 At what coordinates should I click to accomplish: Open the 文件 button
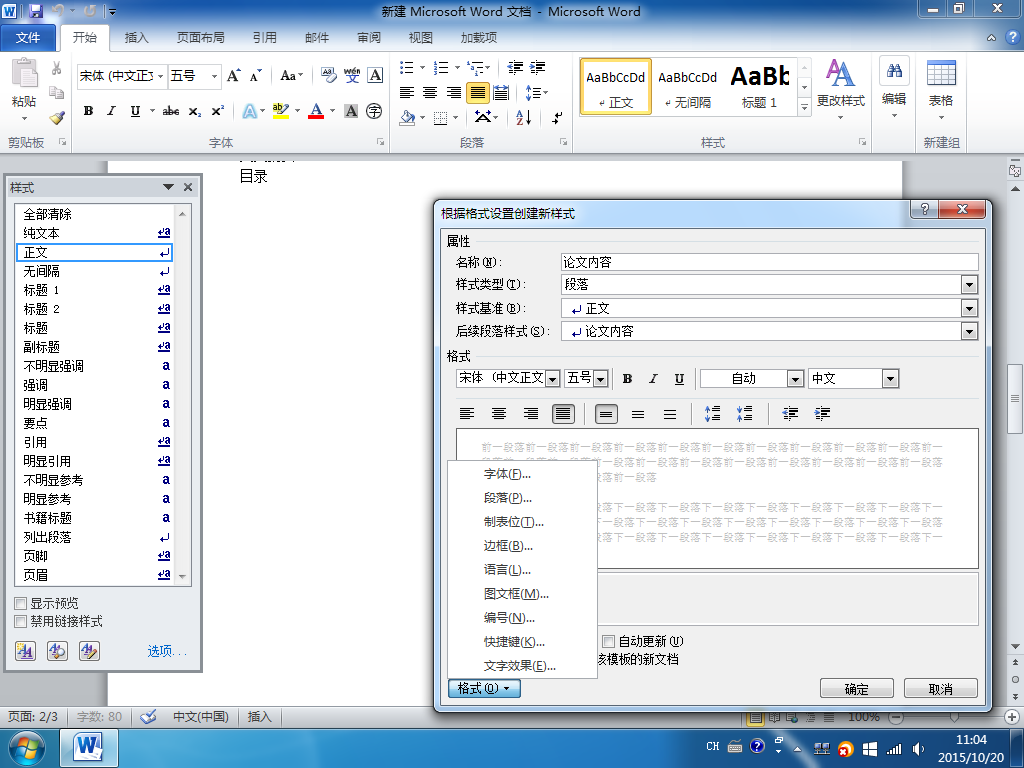(28, 38)
